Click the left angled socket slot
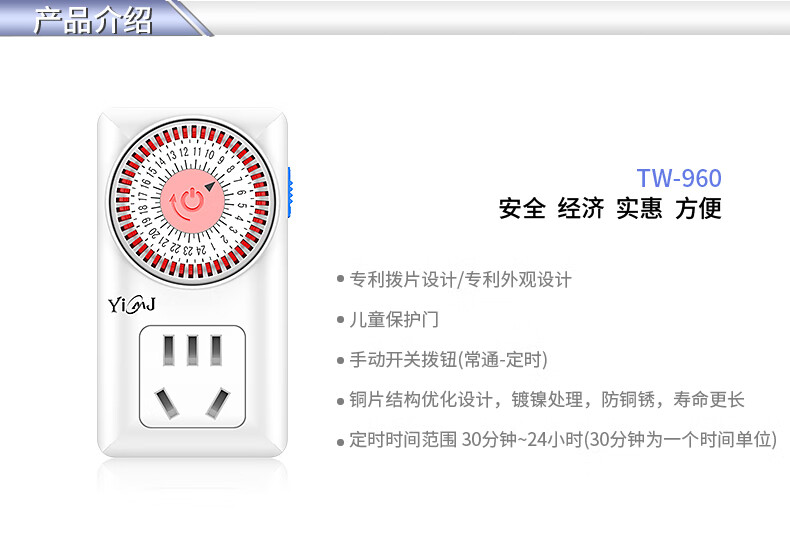This screenshot has width=790, height=533. click(x=167, y=403)
